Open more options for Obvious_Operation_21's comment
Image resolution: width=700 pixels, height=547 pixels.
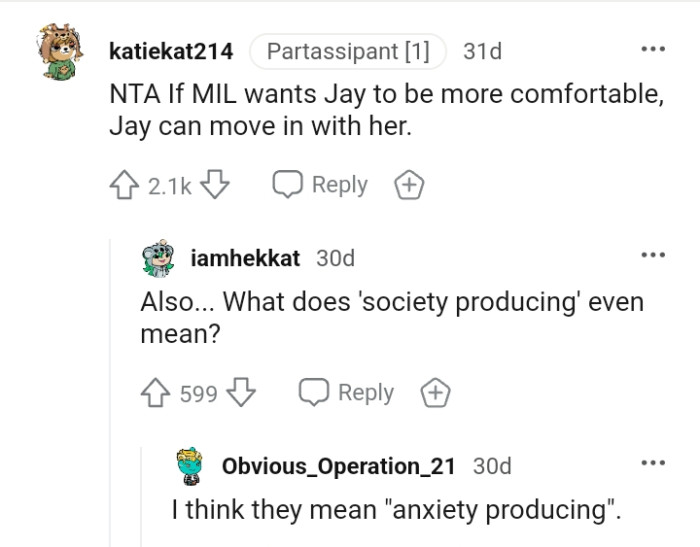coord(653,463)
